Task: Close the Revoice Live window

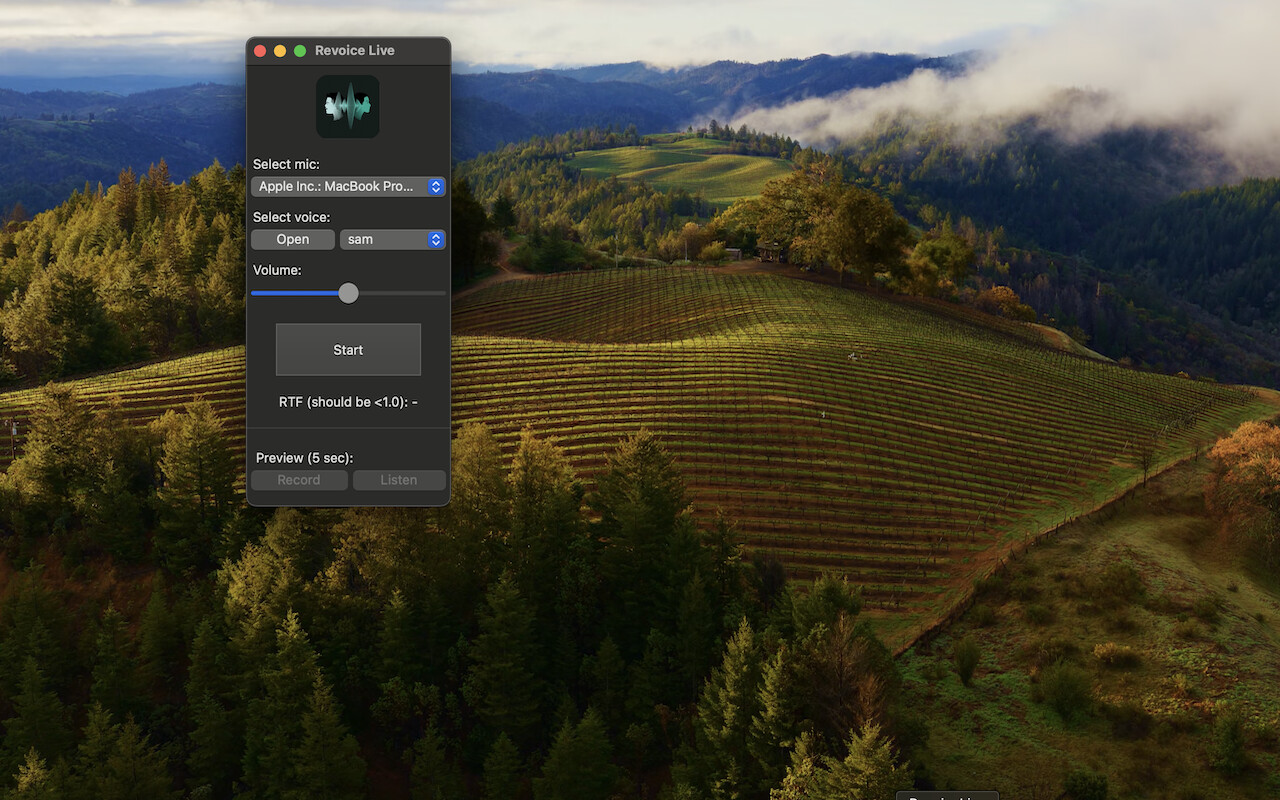Action: [260, 50]
